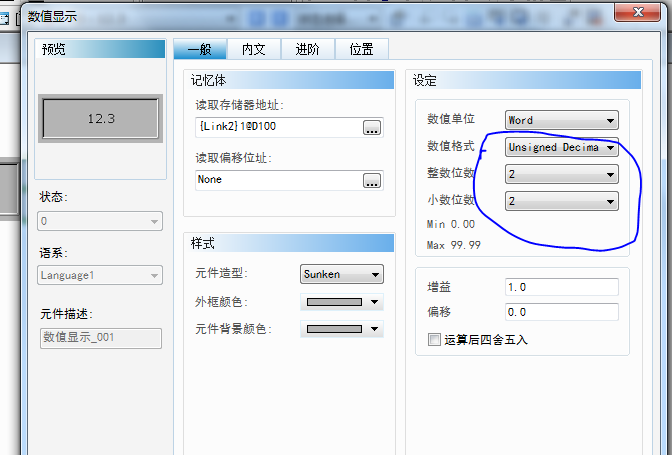
Task: Switch to the 位置 tab
Action: pos(361,49)
